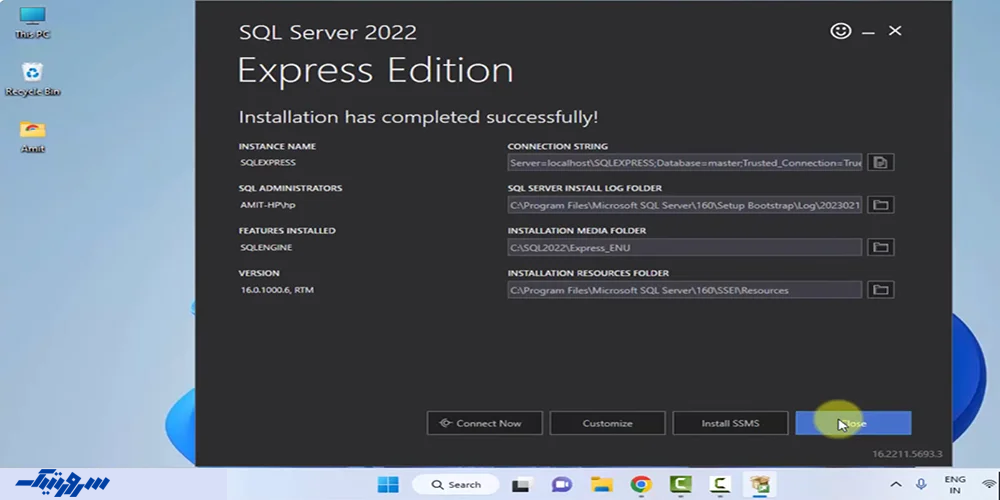The image size is (1000, 500).
Task: Click the AMIT-HP\hp administrator text
Action: pyautogui.click(x=268, y=205)
